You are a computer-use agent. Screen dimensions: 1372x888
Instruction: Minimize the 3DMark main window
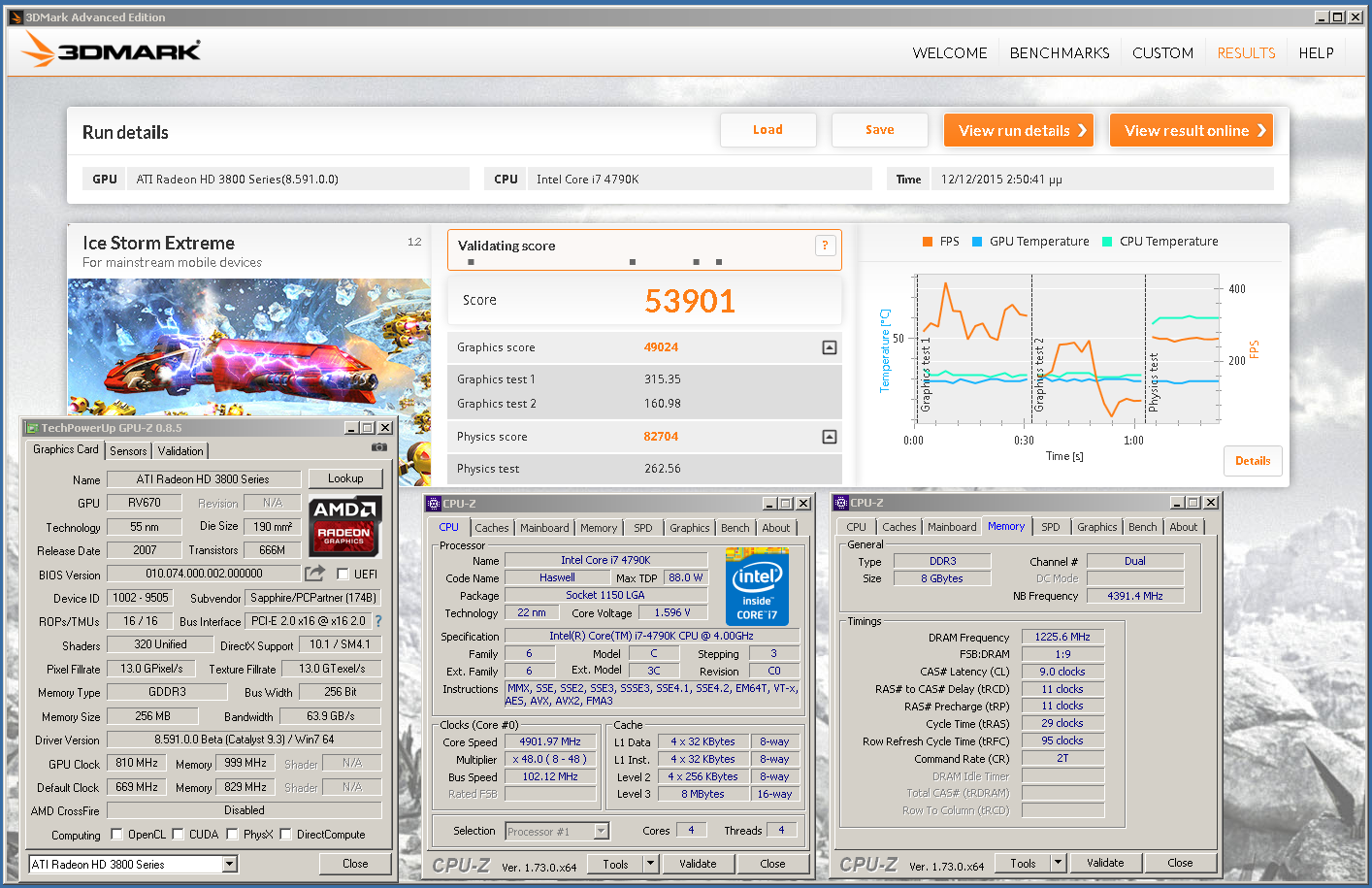[x=1322, y=16]
